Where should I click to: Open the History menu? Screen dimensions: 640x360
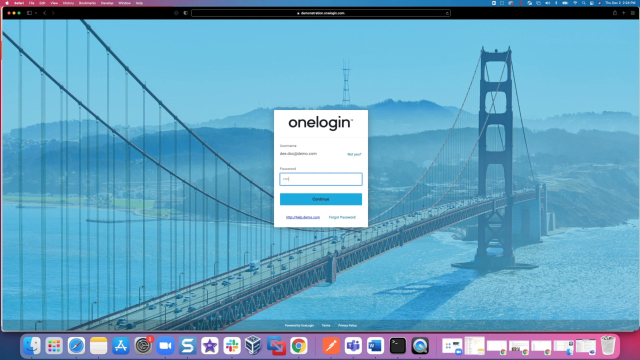pos(68,3)
